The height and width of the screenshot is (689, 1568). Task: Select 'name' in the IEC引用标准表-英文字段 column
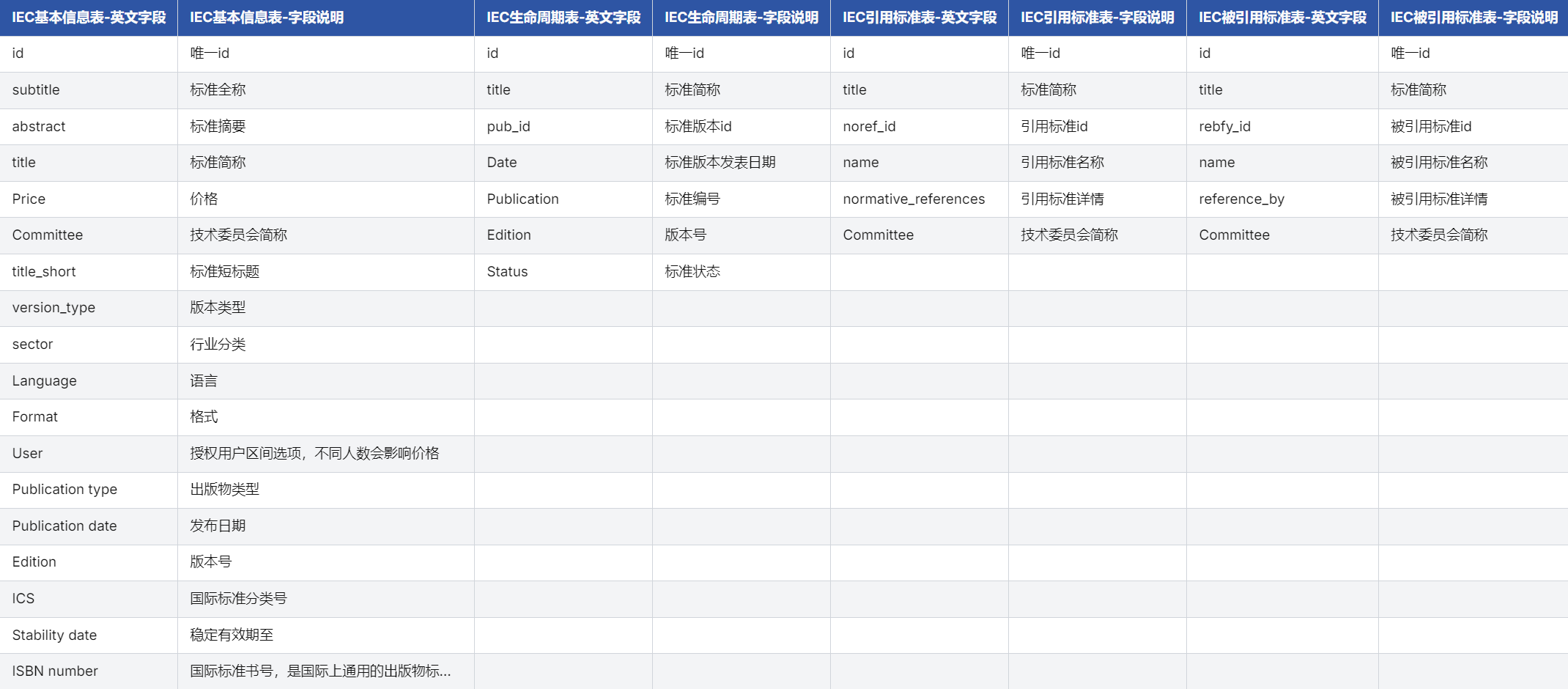pos(920,163)
